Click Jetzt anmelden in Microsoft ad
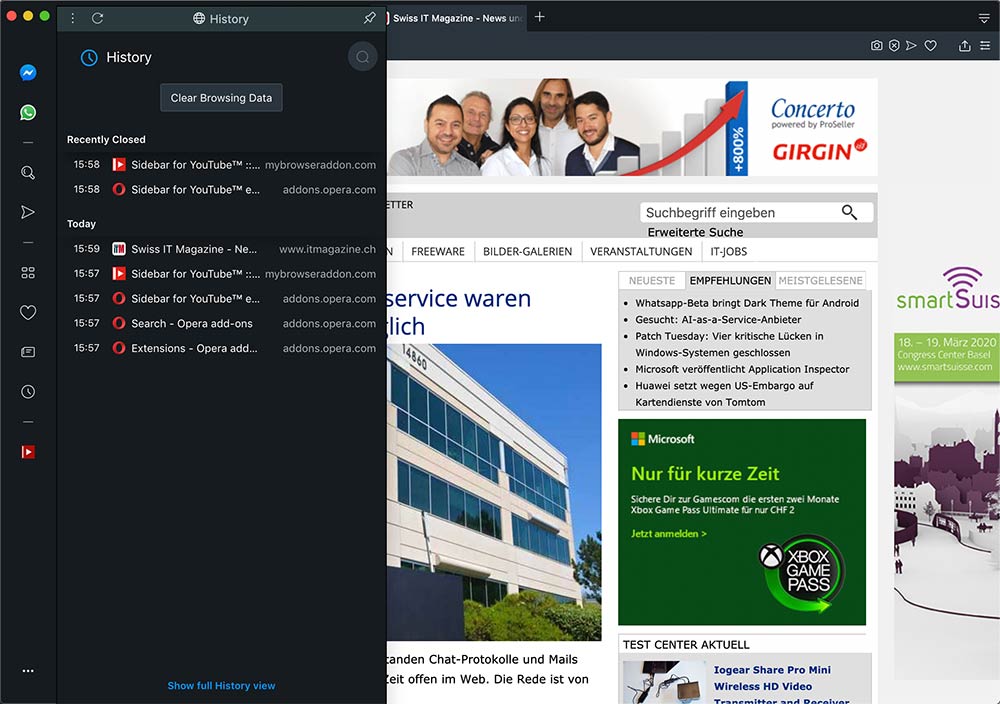 tap(668, 534)
